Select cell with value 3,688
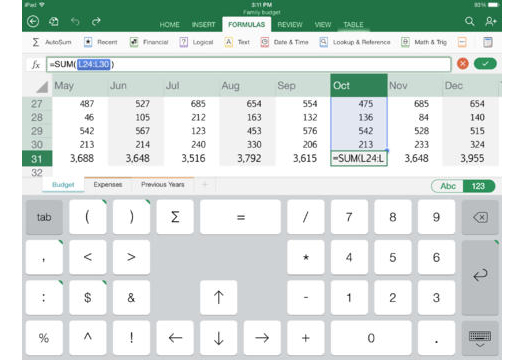 point(80,158)
